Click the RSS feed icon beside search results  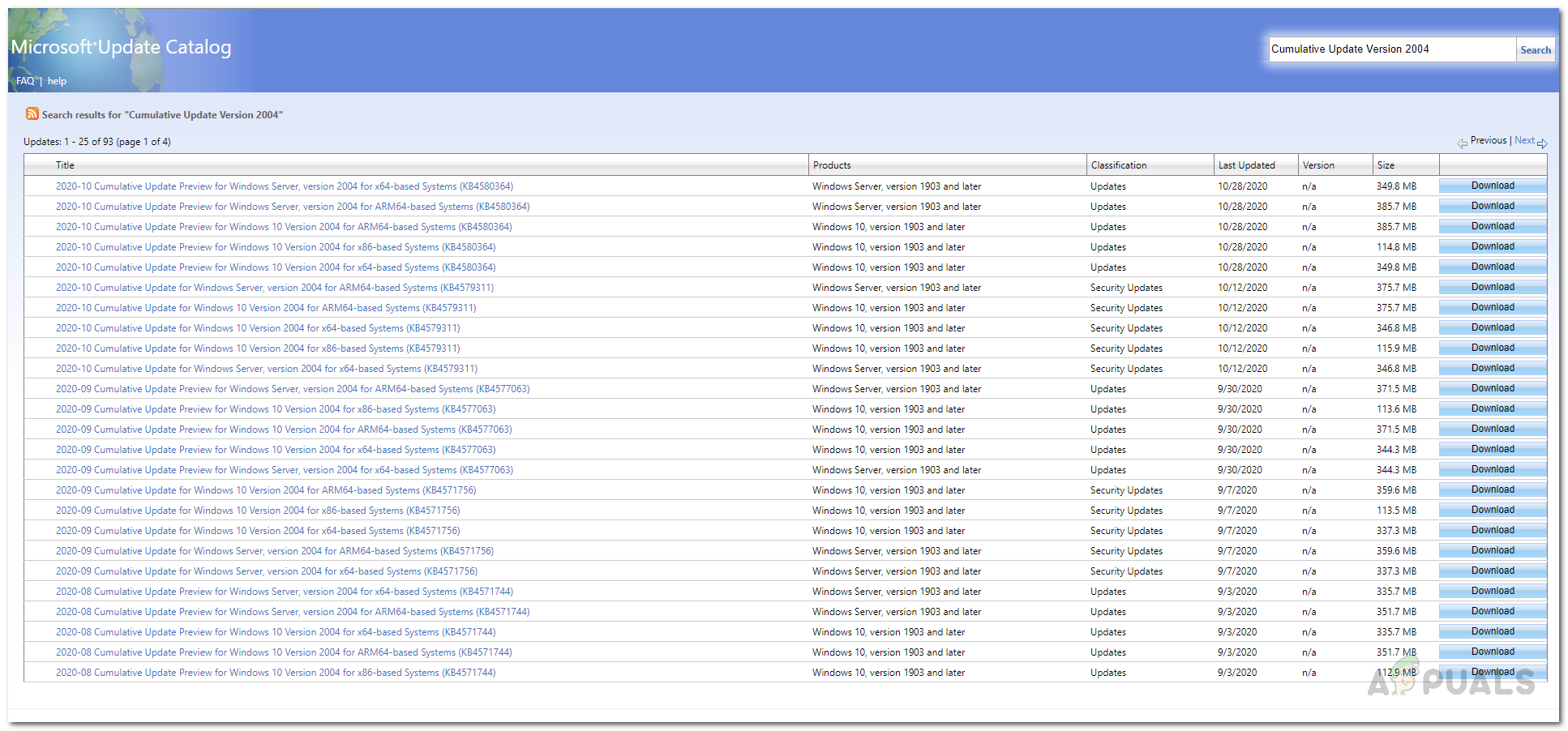click(32, 114)
